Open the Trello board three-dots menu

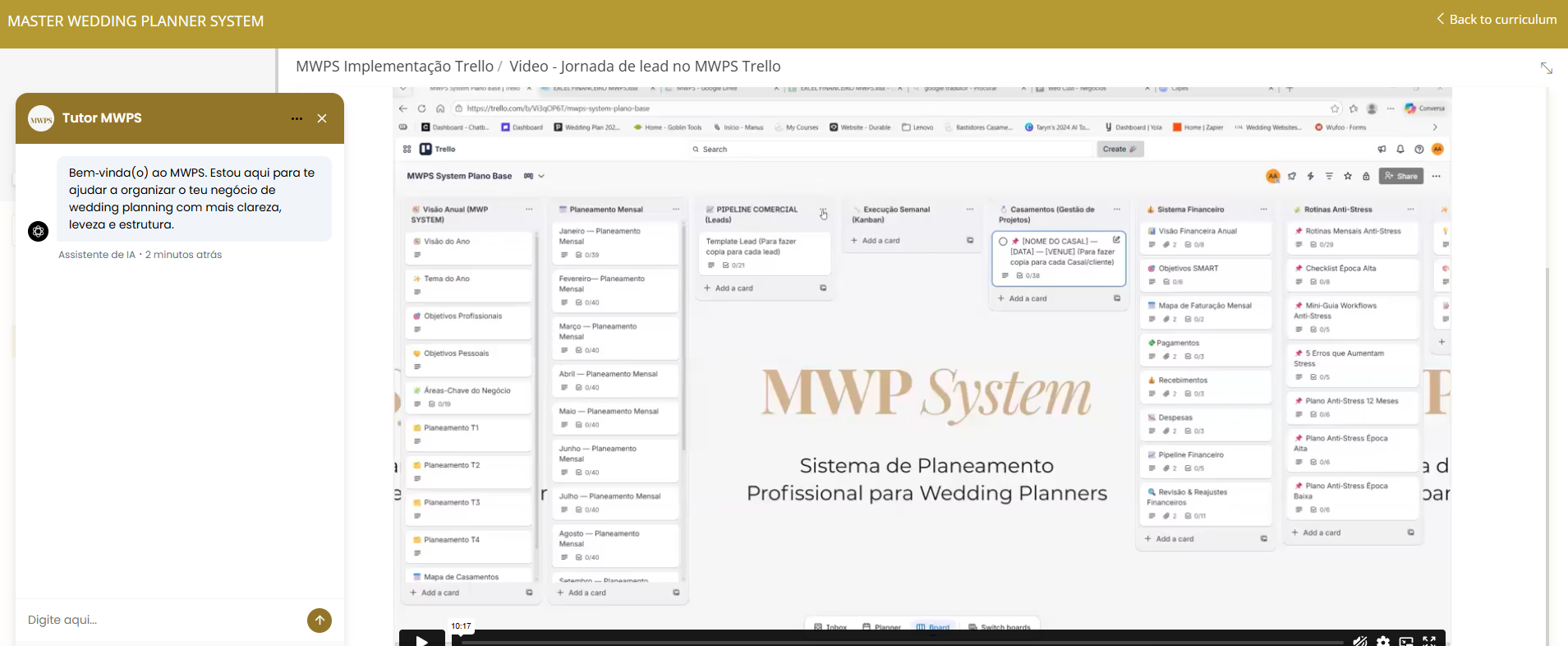(x=1436, y=176)
